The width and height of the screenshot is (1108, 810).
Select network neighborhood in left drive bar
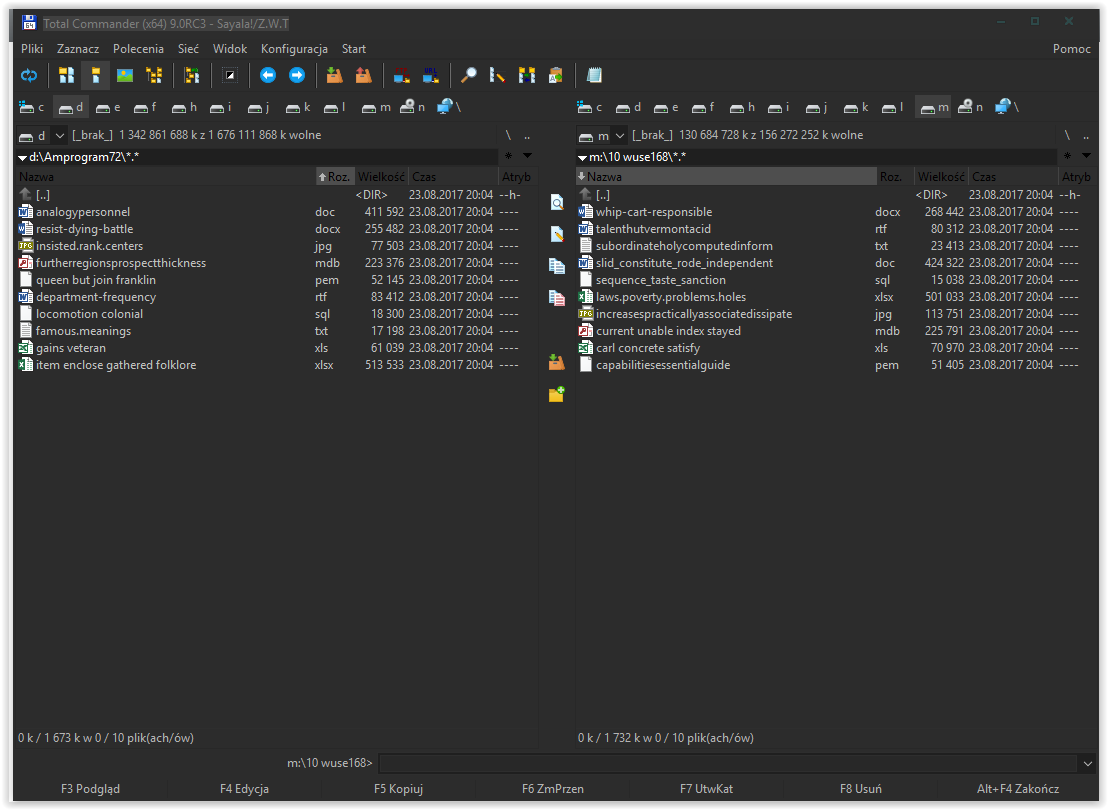pyautogui.click(x=449, y=107)
